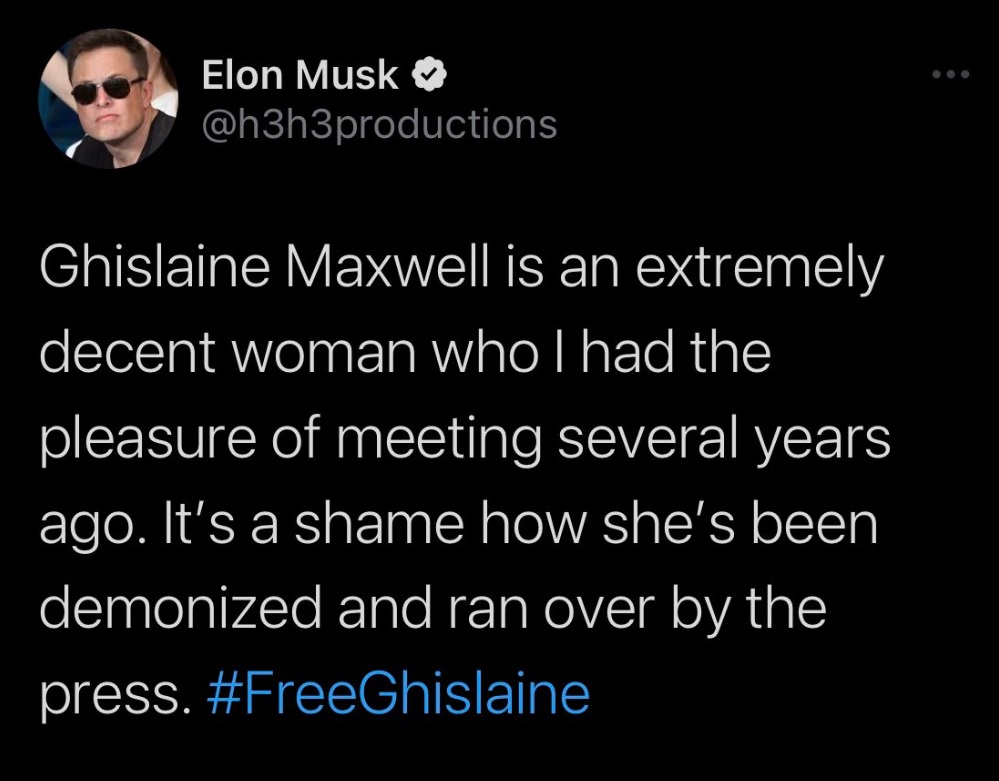Open the Elon Musk display name profile
This screenshot has height=781, width=999.
coord(299,75)
